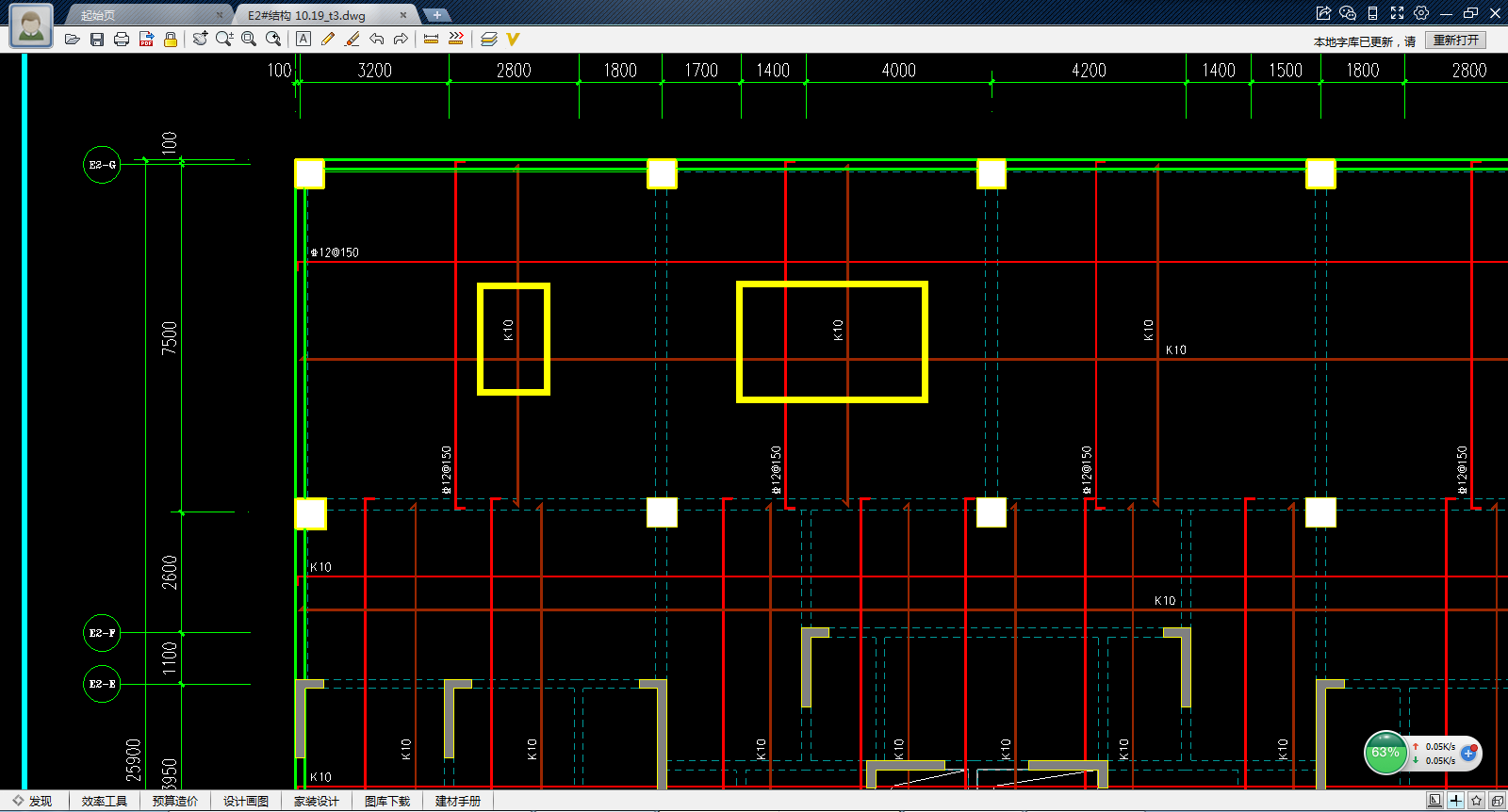
Task: Click the 重新打开 button
Action: click(x=1456, y=40)
